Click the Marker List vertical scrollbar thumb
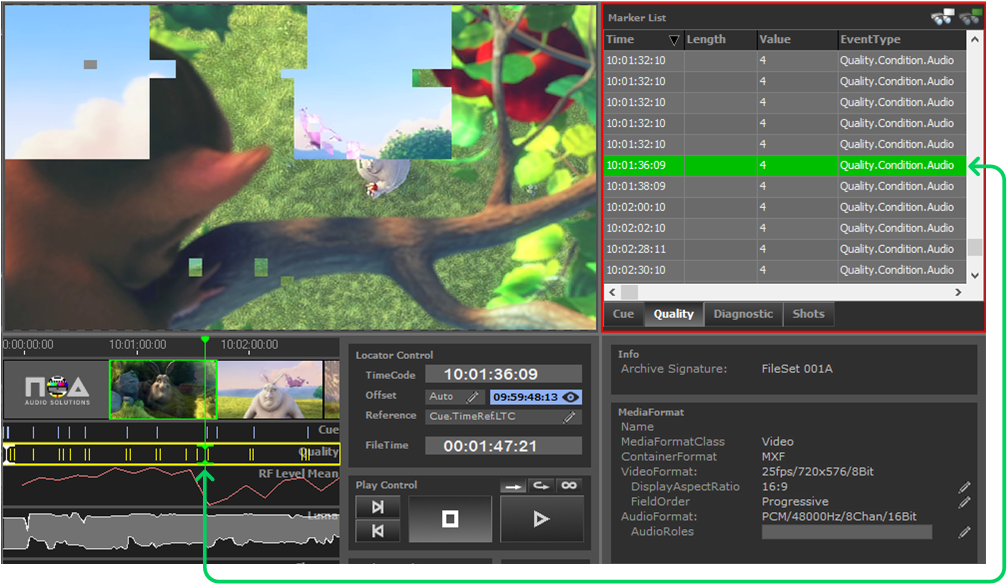 pos(975,247)
